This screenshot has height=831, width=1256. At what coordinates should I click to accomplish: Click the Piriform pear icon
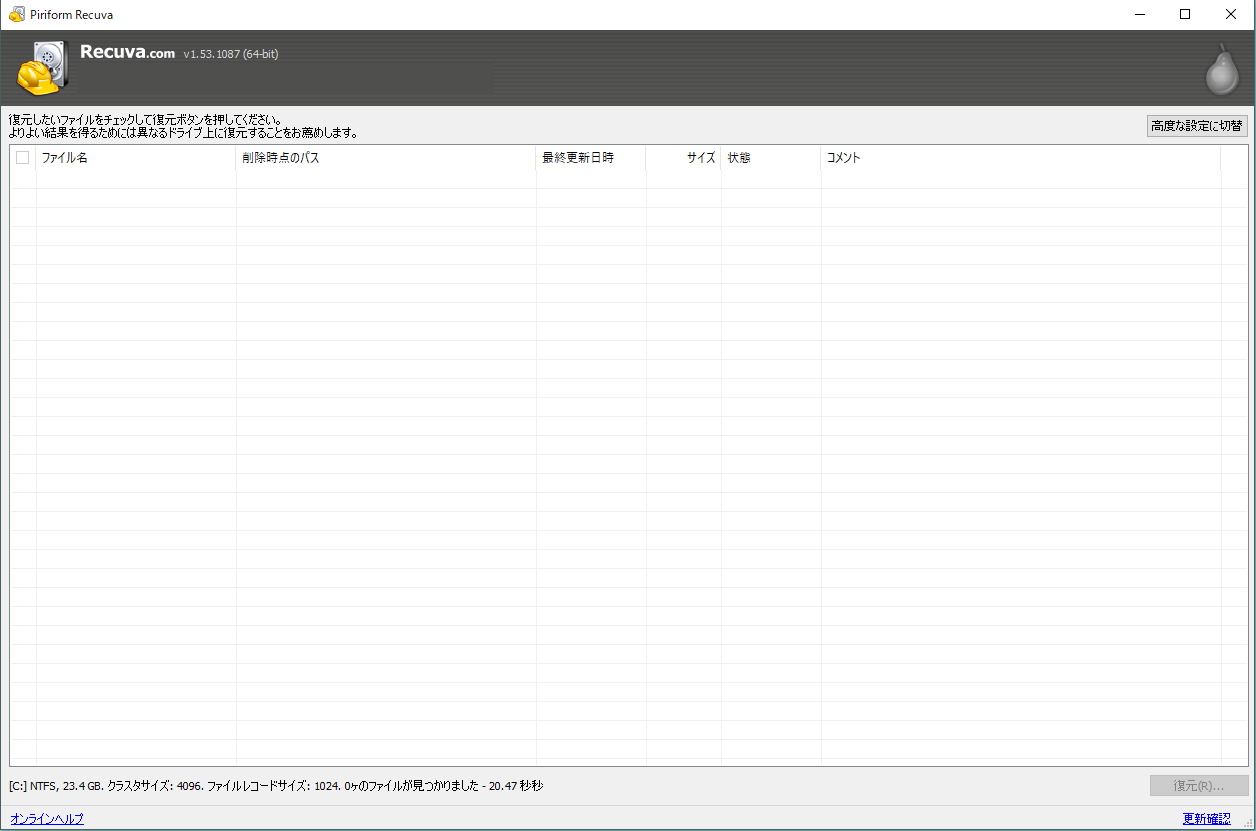tap(1220, 70)
